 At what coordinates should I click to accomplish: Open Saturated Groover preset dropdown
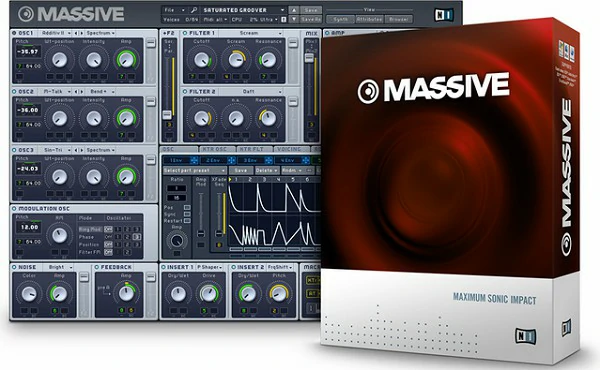coord(243,10)
